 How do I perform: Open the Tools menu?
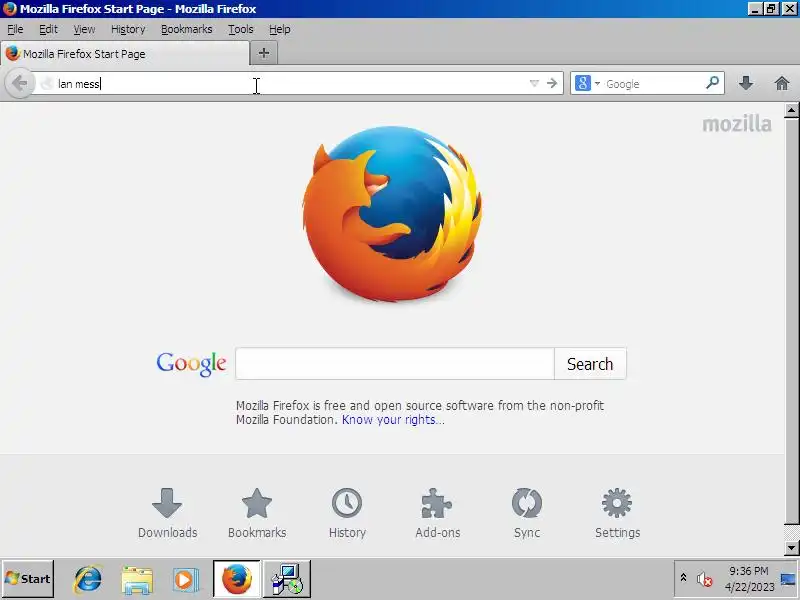coord(241,30)
